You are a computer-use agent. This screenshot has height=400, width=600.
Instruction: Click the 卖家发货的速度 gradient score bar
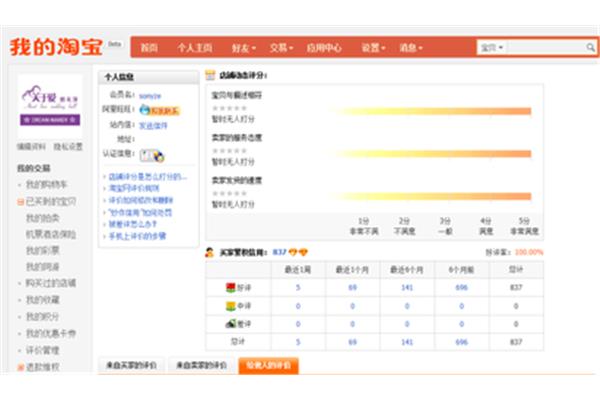click(430, 196)
